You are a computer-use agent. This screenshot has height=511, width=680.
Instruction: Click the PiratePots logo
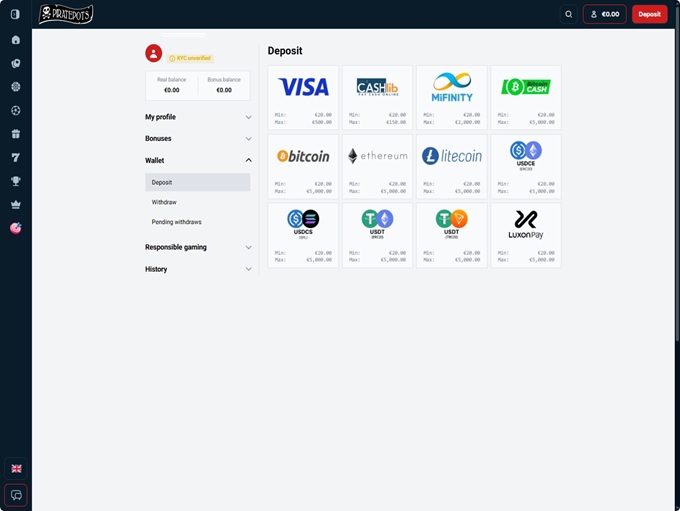tap(66, 14)
